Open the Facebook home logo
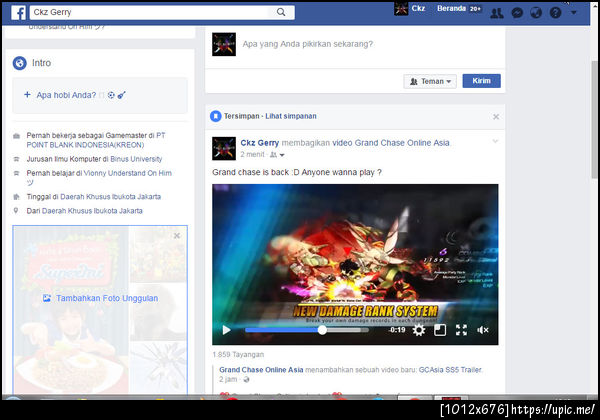 [18, 13]
